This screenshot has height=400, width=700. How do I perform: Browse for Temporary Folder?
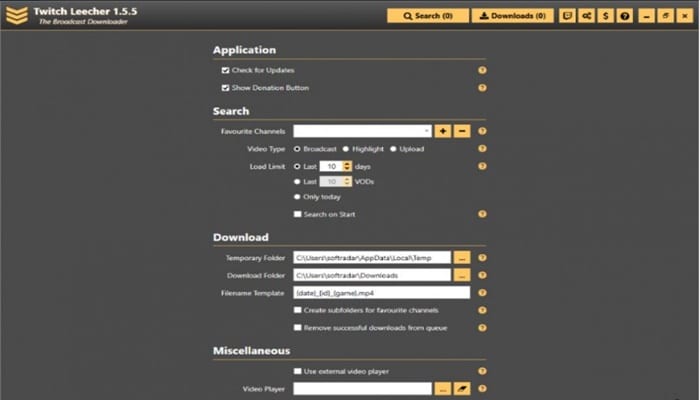[462, 258]
